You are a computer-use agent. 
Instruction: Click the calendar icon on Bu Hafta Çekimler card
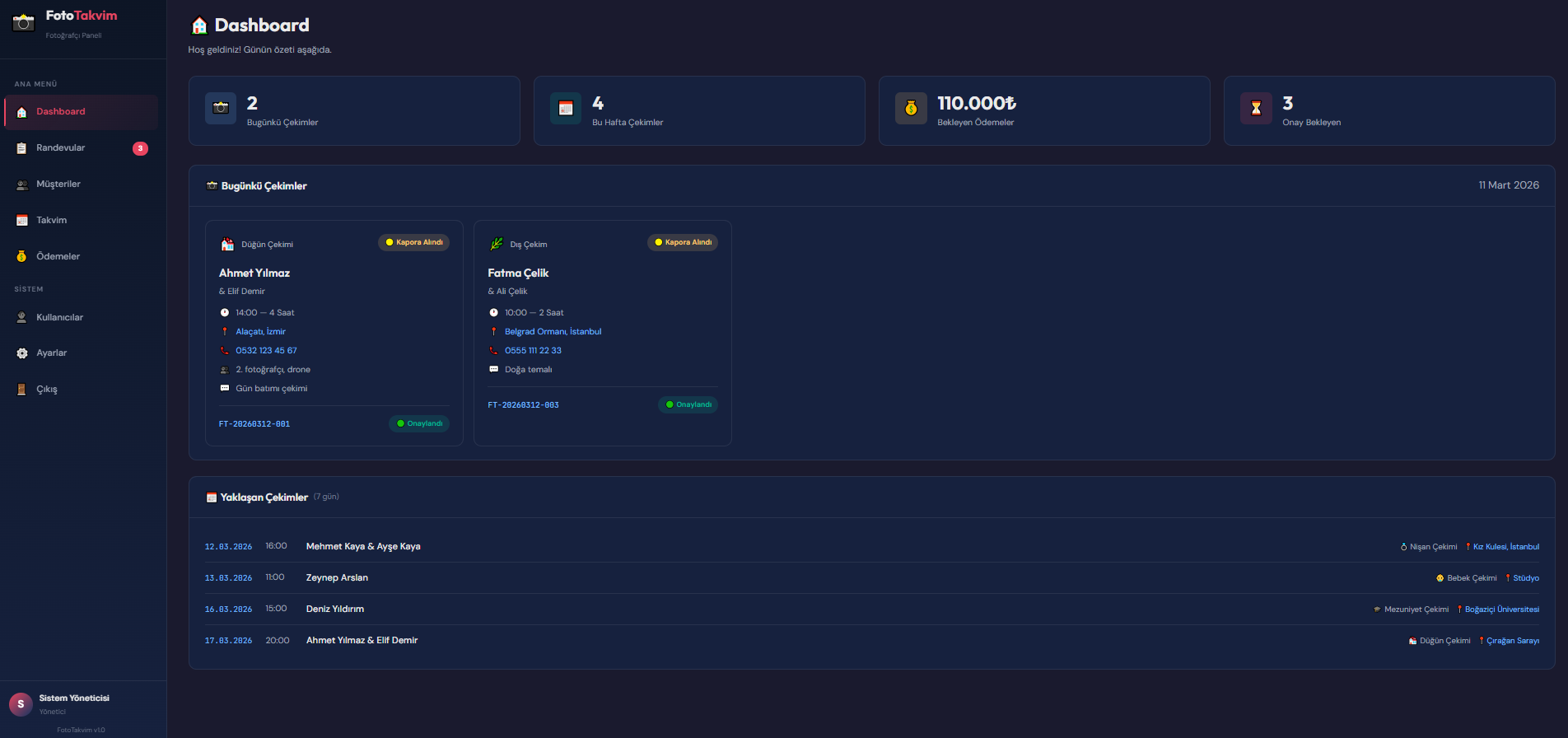[x=566, y=108]
